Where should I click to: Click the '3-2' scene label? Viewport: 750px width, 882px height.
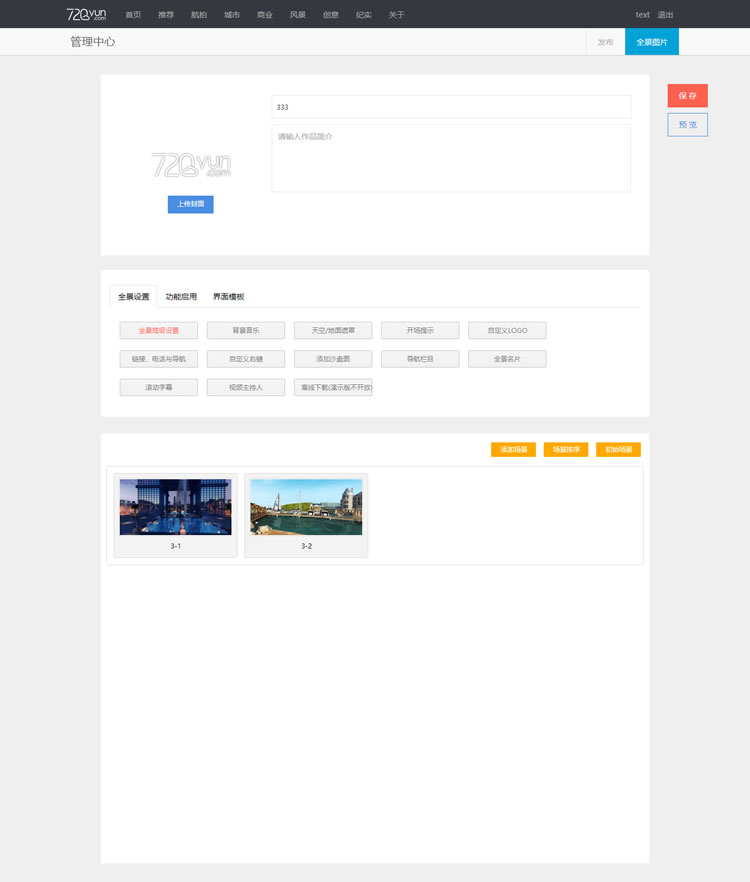(x=306, y=546)
